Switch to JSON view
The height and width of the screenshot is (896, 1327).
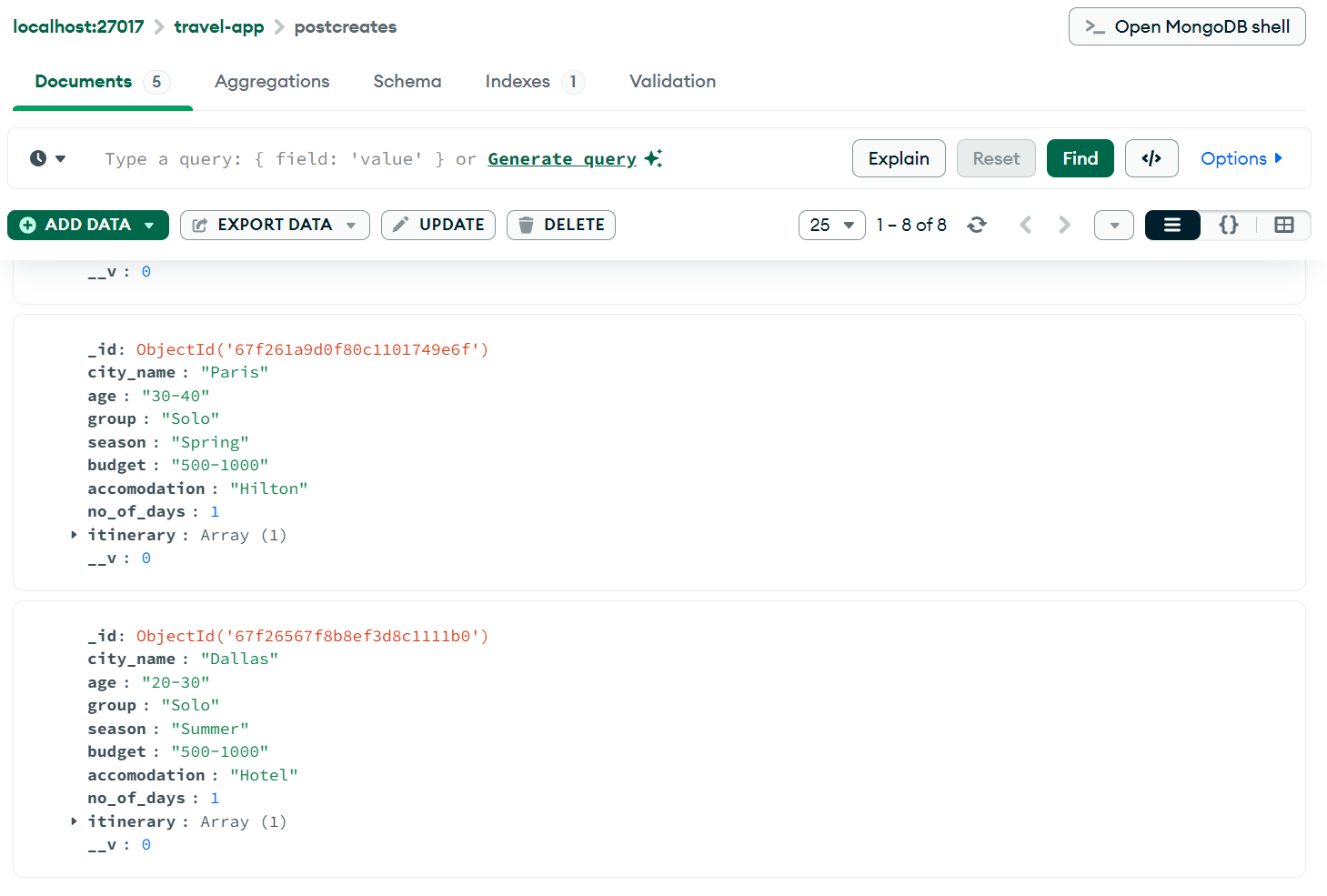pos(1229,225)
